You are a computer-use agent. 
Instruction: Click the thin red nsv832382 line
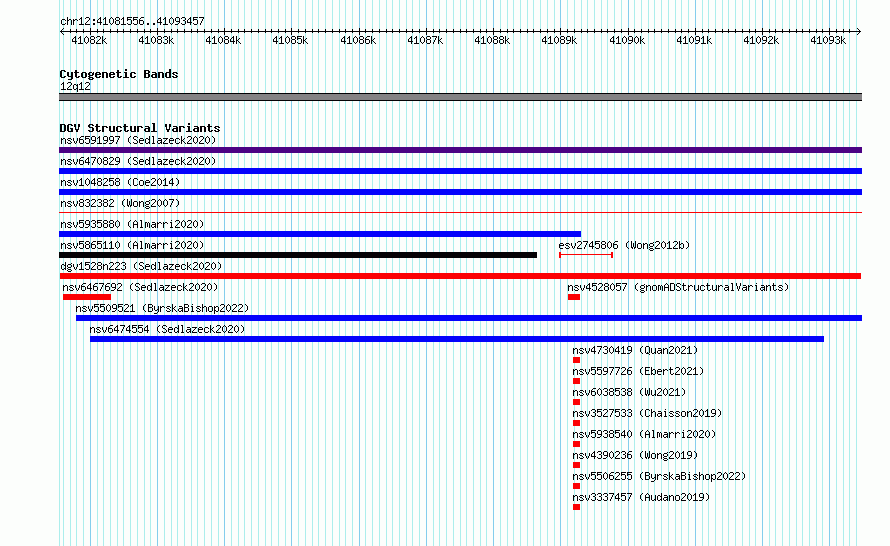(x=460, y=213)
